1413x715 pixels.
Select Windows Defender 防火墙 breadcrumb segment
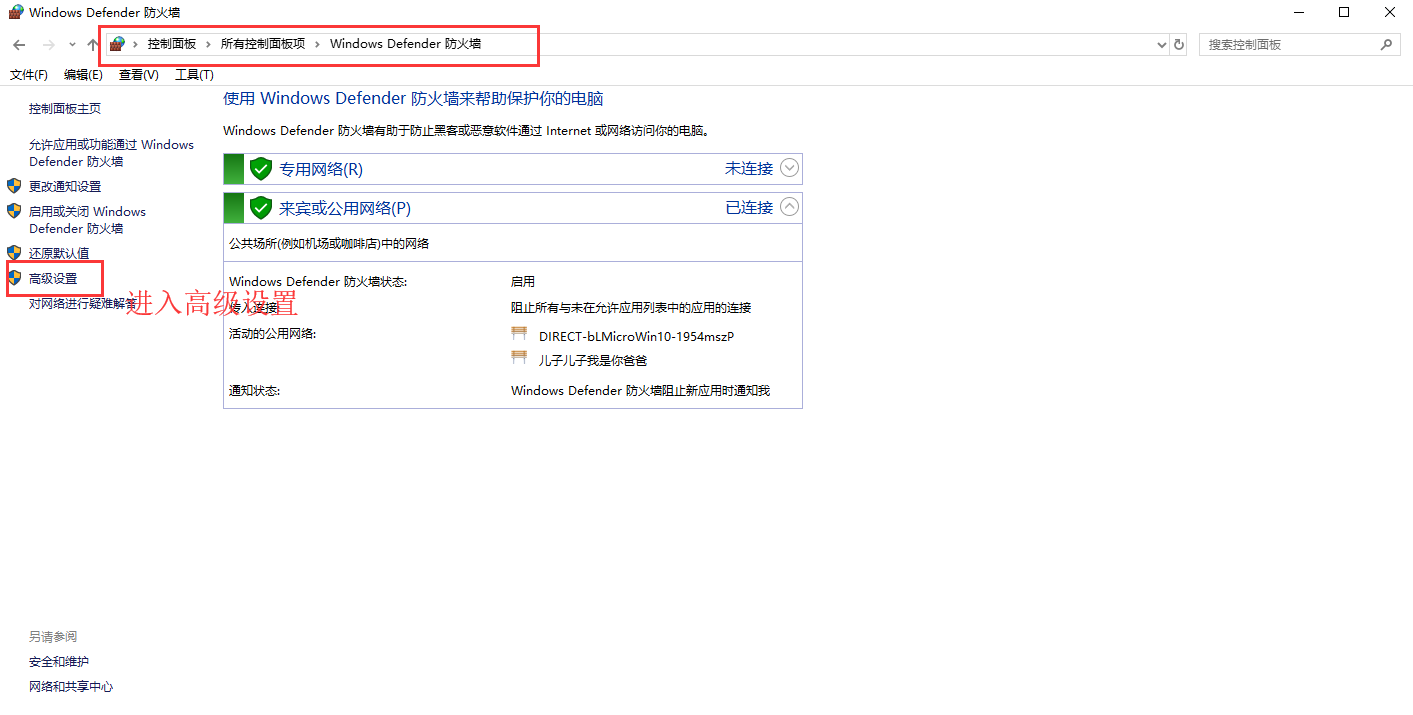pyautogui.click(x=405, y=44)
